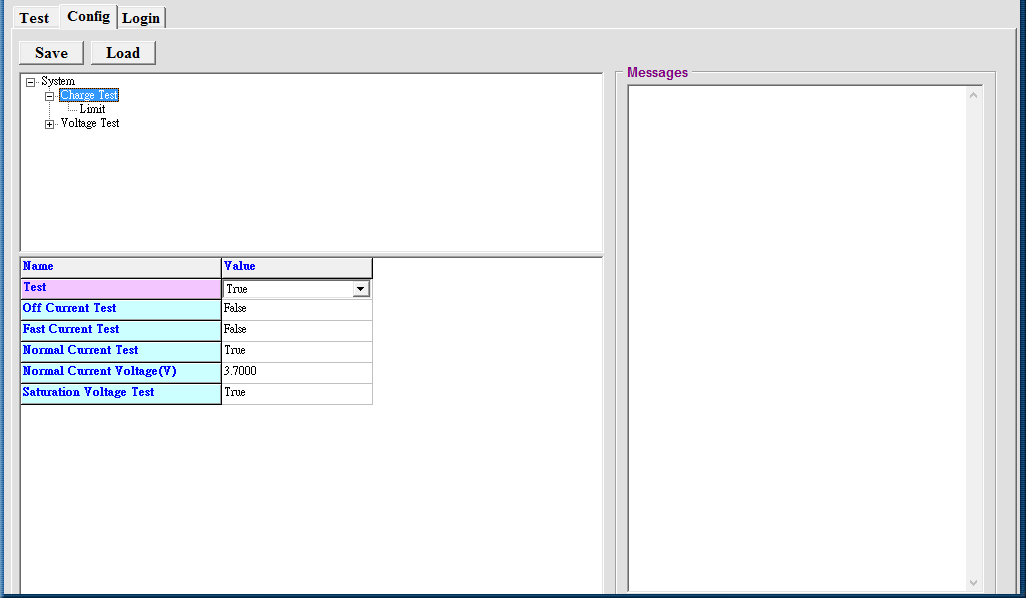The height and width of the screenshot is (598, 1026).
Task: Collapse the Charge Test node
Action: (49, 96)
